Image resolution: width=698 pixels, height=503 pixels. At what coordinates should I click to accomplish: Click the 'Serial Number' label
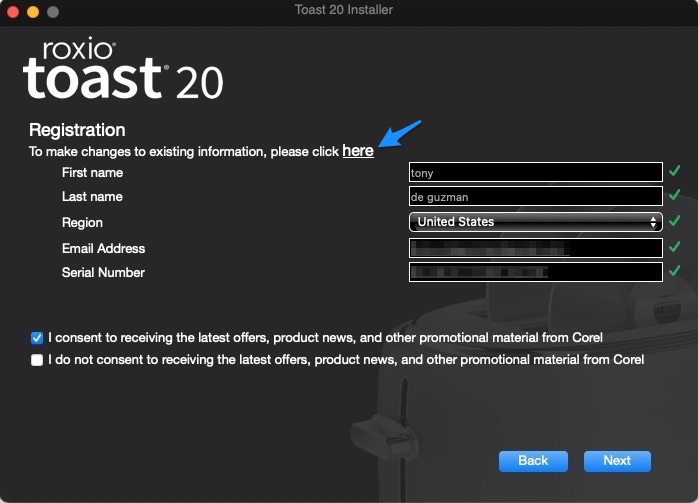[x=103, y=272]
